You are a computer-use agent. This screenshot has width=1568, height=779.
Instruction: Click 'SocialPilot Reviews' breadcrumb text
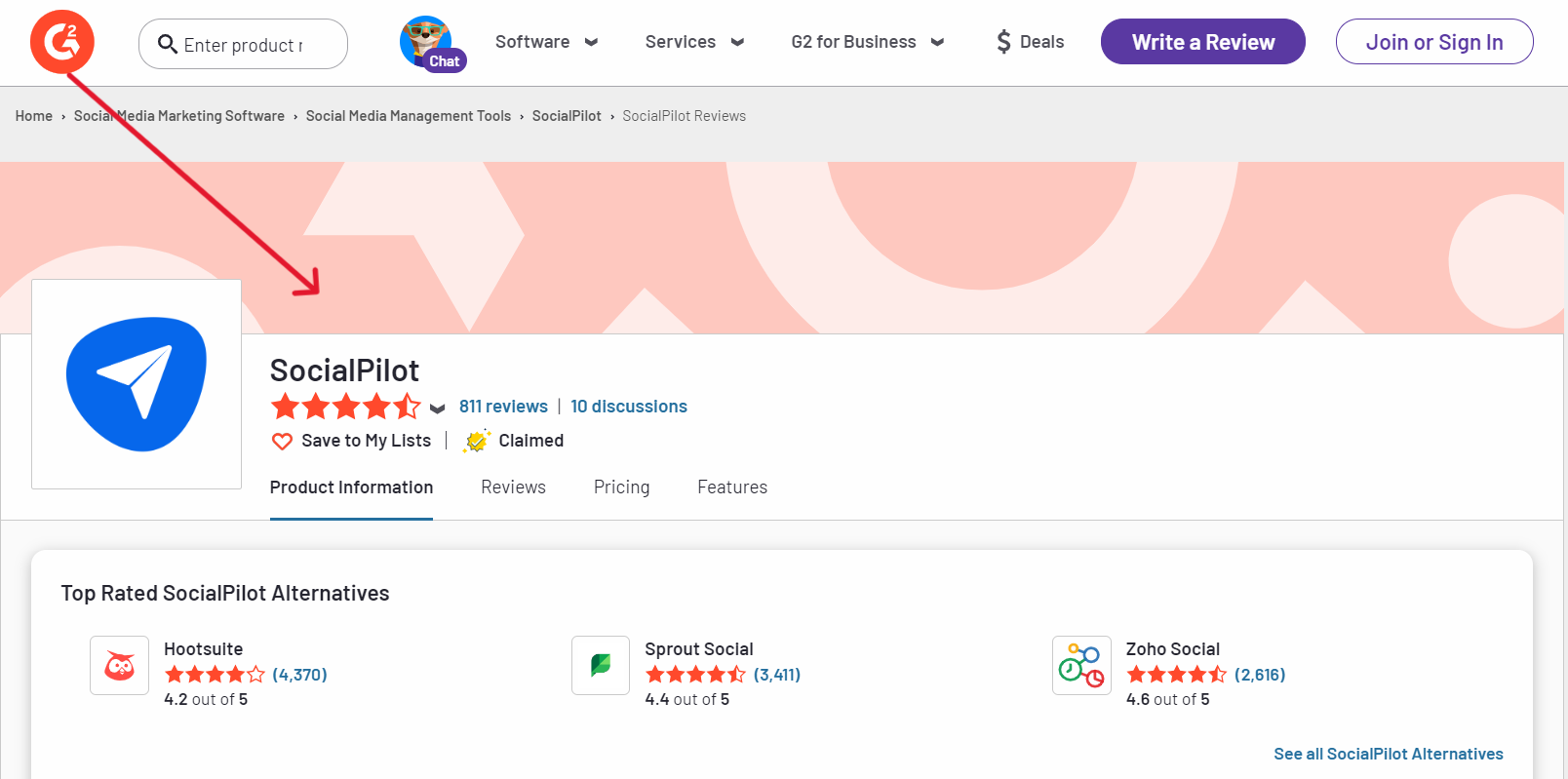tap(685, 116)
